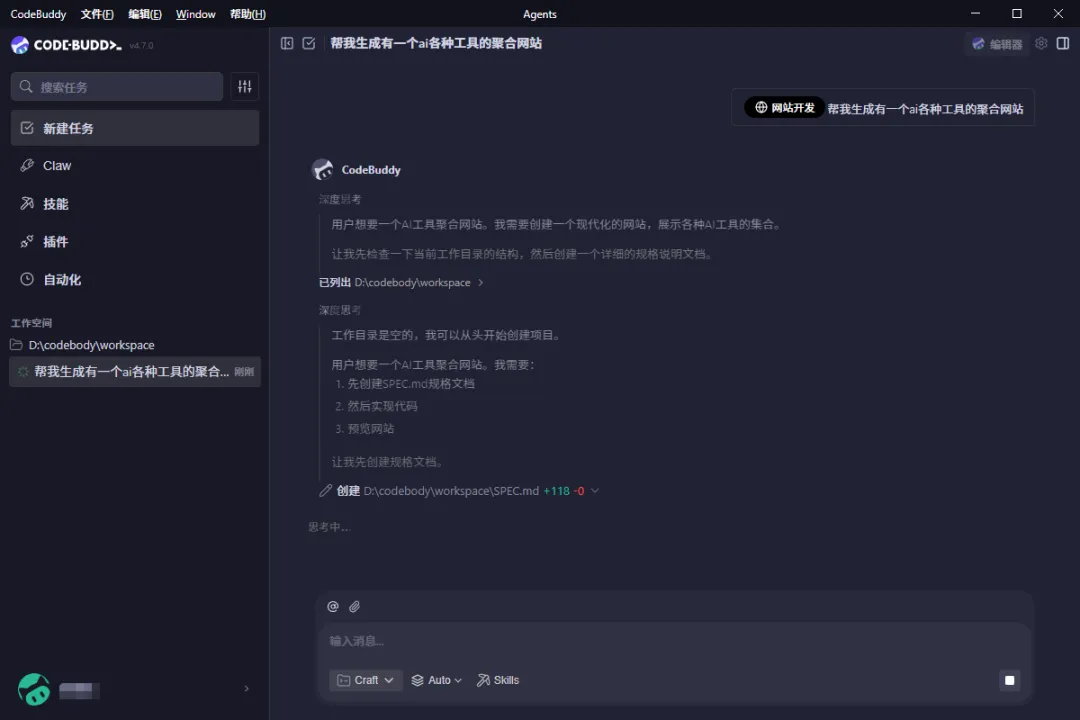Viewport: 1080px width, 720px height.
Task: Click the spinner icon of the running task
Action: point(23,372)
